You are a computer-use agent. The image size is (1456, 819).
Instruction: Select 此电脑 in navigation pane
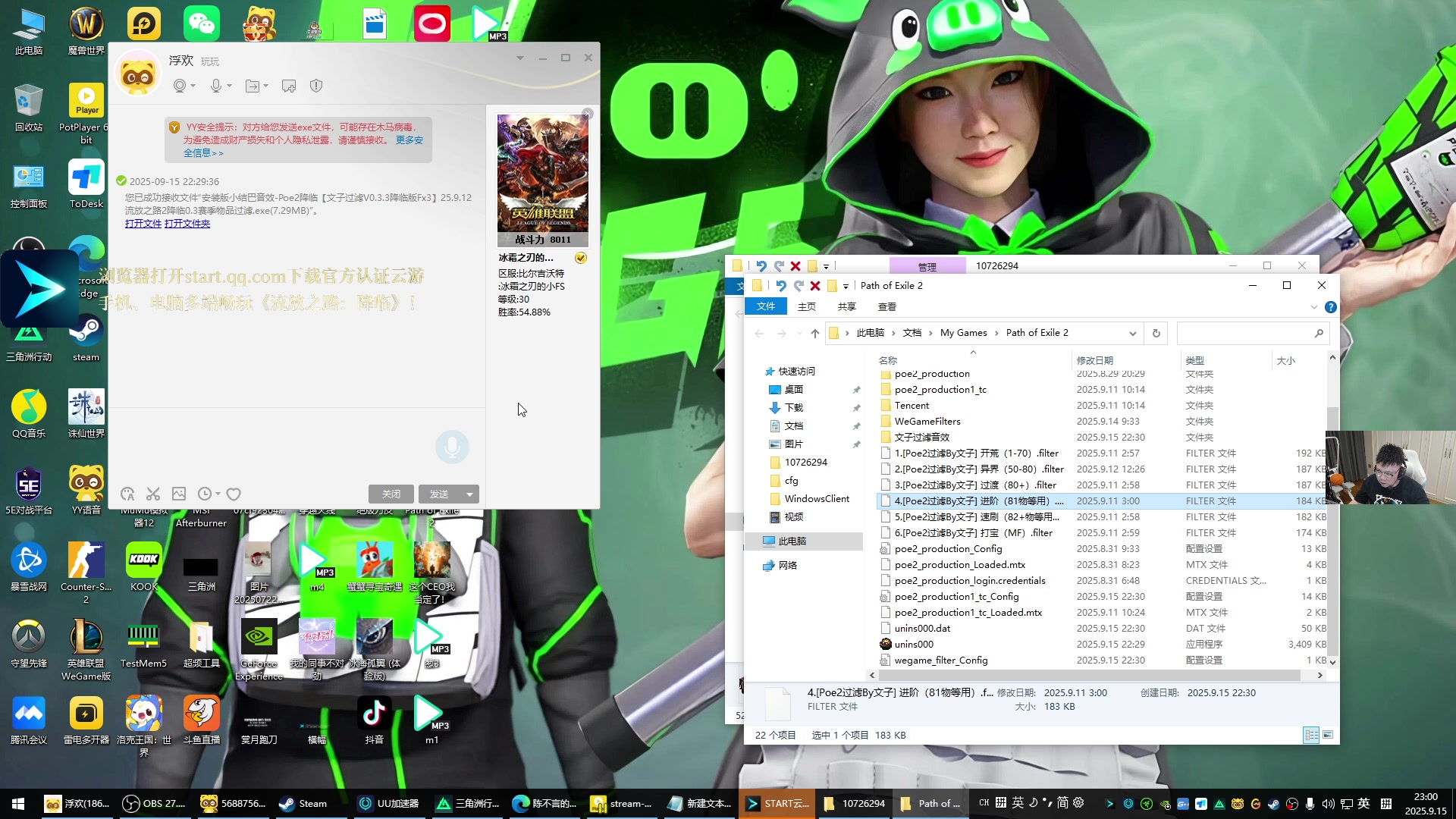point(792,541)
